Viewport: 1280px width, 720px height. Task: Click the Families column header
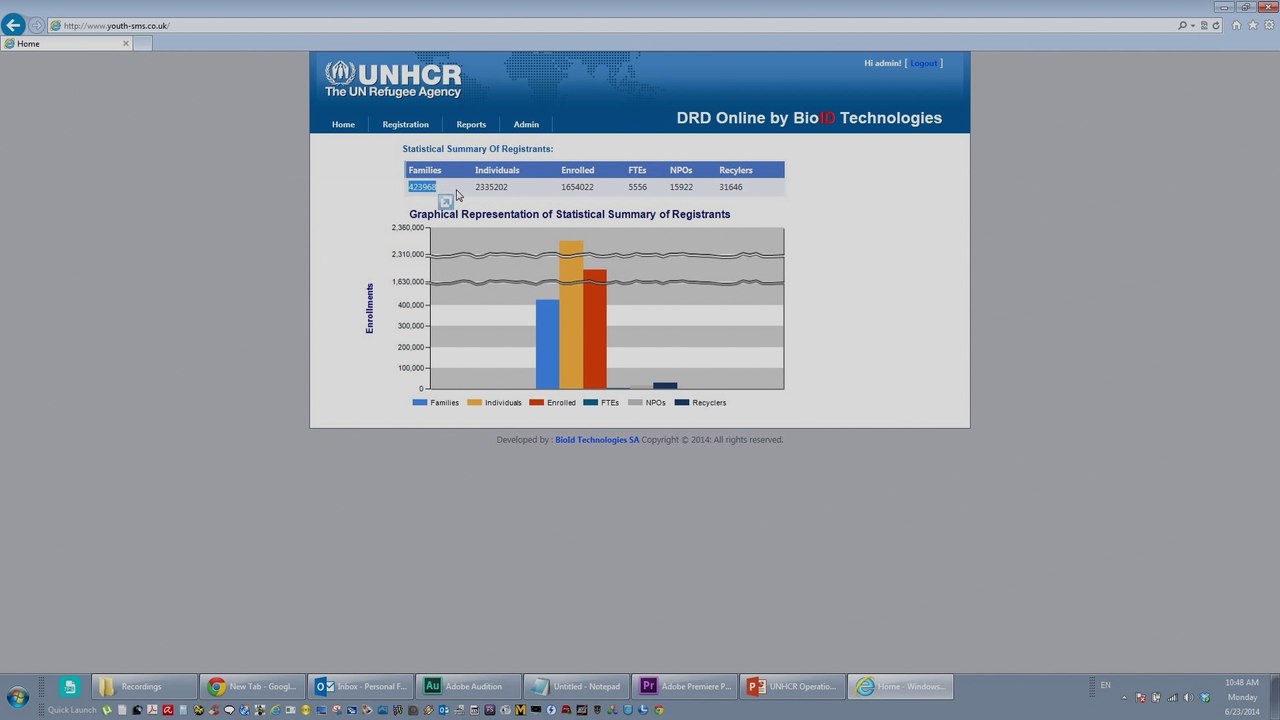click(425, 170)
